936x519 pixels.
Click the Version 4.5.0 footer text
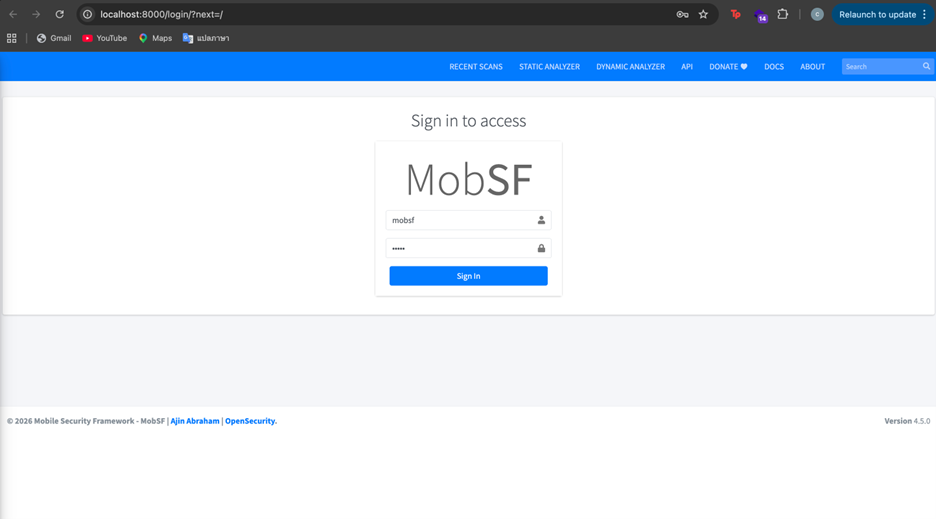point(907,421)
